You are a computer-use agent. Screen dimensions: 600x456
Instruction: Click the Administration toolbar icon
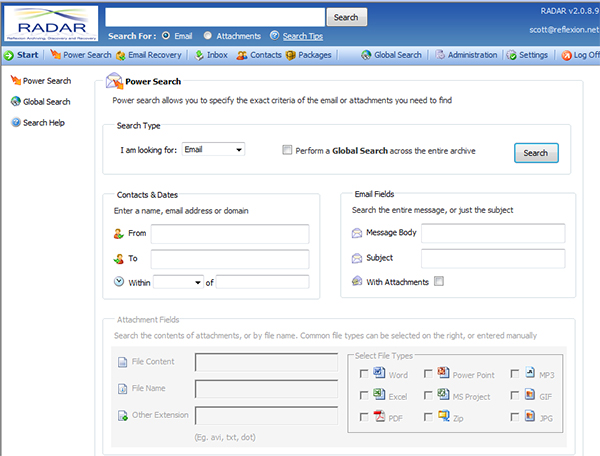(x=440, y=55)
